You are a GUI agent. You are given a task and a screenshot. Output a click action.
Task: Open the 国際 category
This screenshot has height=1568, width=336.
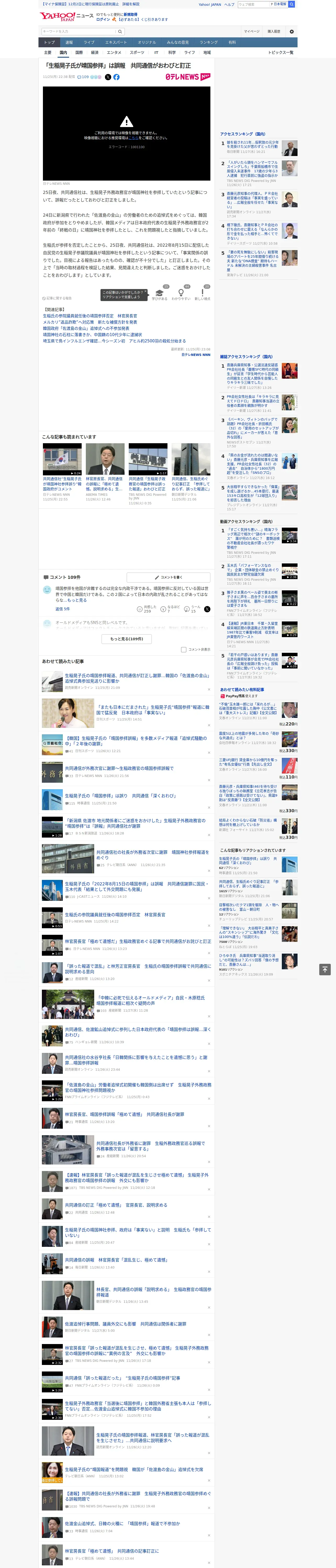point(79,52)
